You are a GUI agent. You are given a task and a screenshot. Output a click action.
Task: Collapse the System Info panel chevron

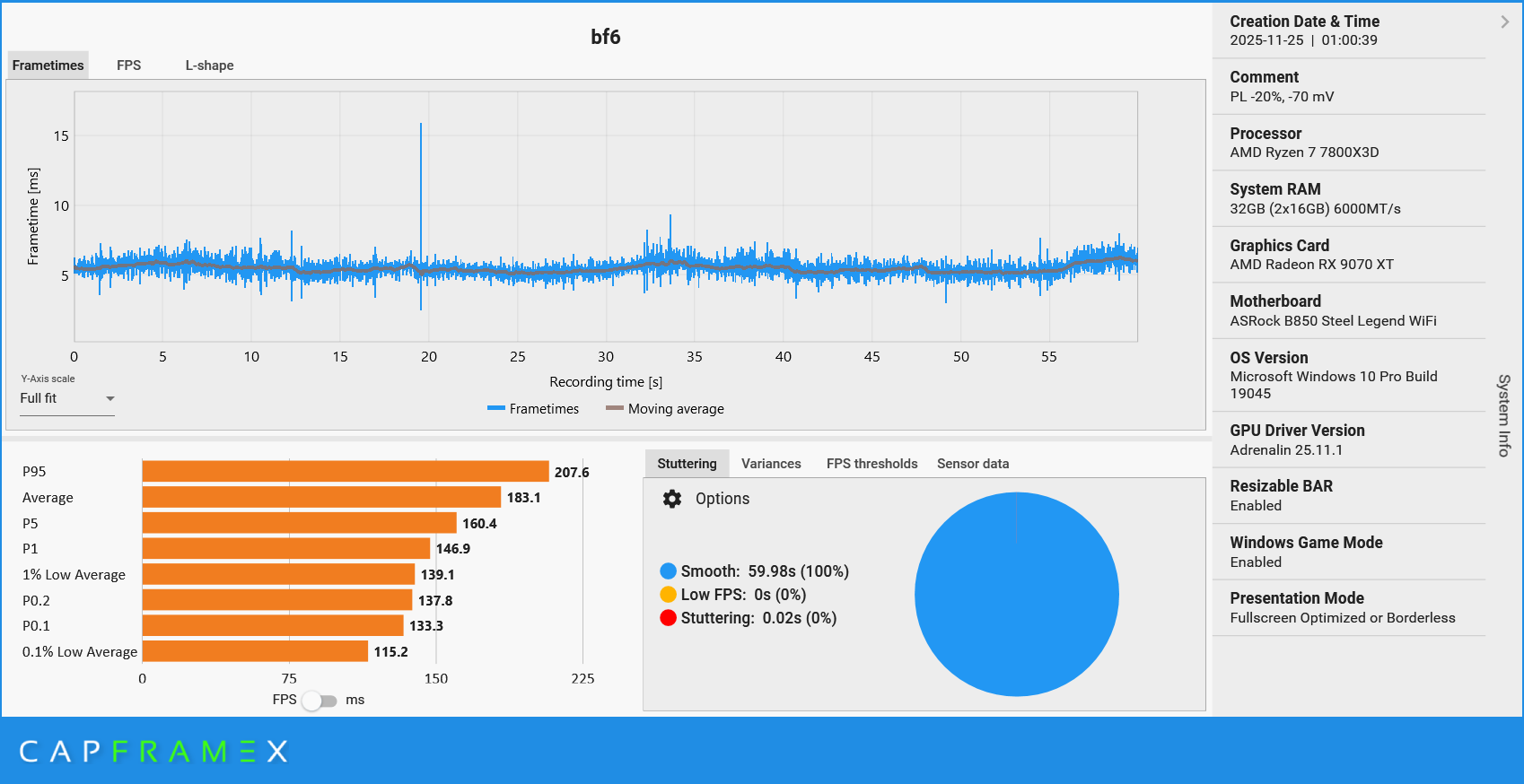[1505, 22]
